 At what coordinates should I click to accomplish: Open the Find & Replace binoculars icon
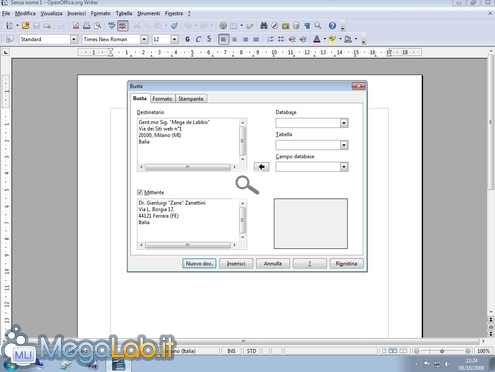pos(264,26)
